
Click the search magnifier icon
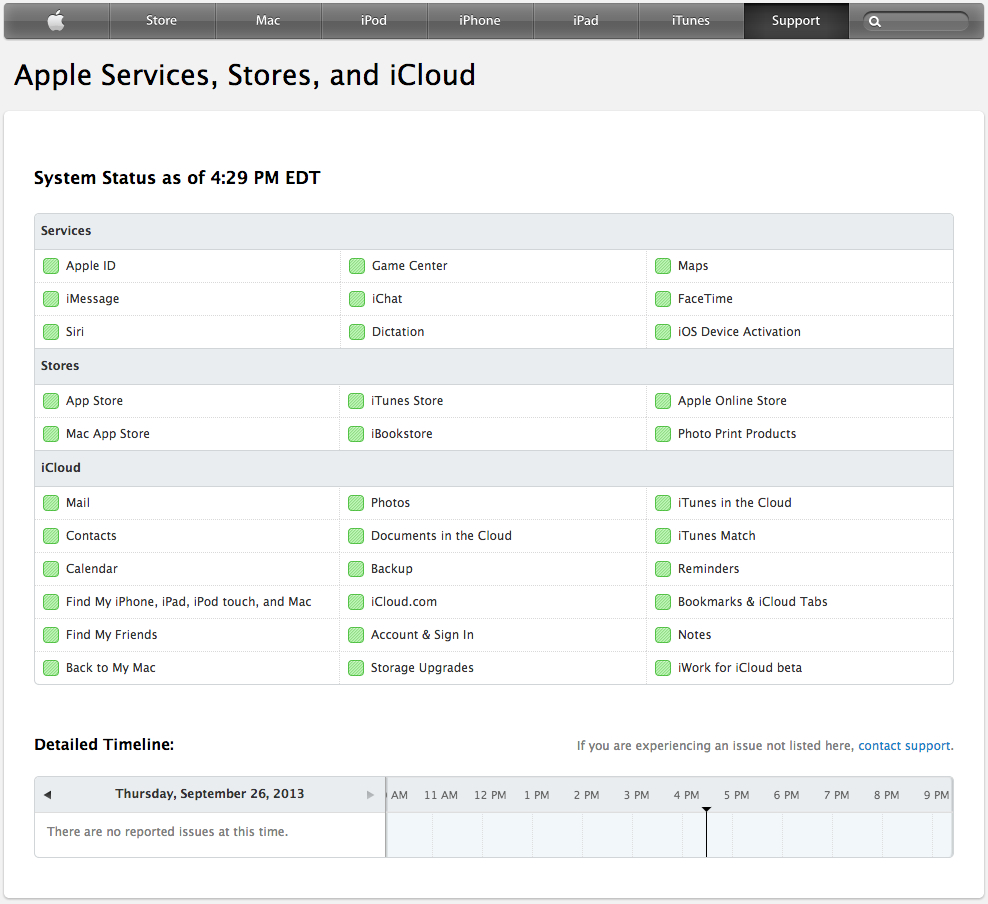(875, 21)
